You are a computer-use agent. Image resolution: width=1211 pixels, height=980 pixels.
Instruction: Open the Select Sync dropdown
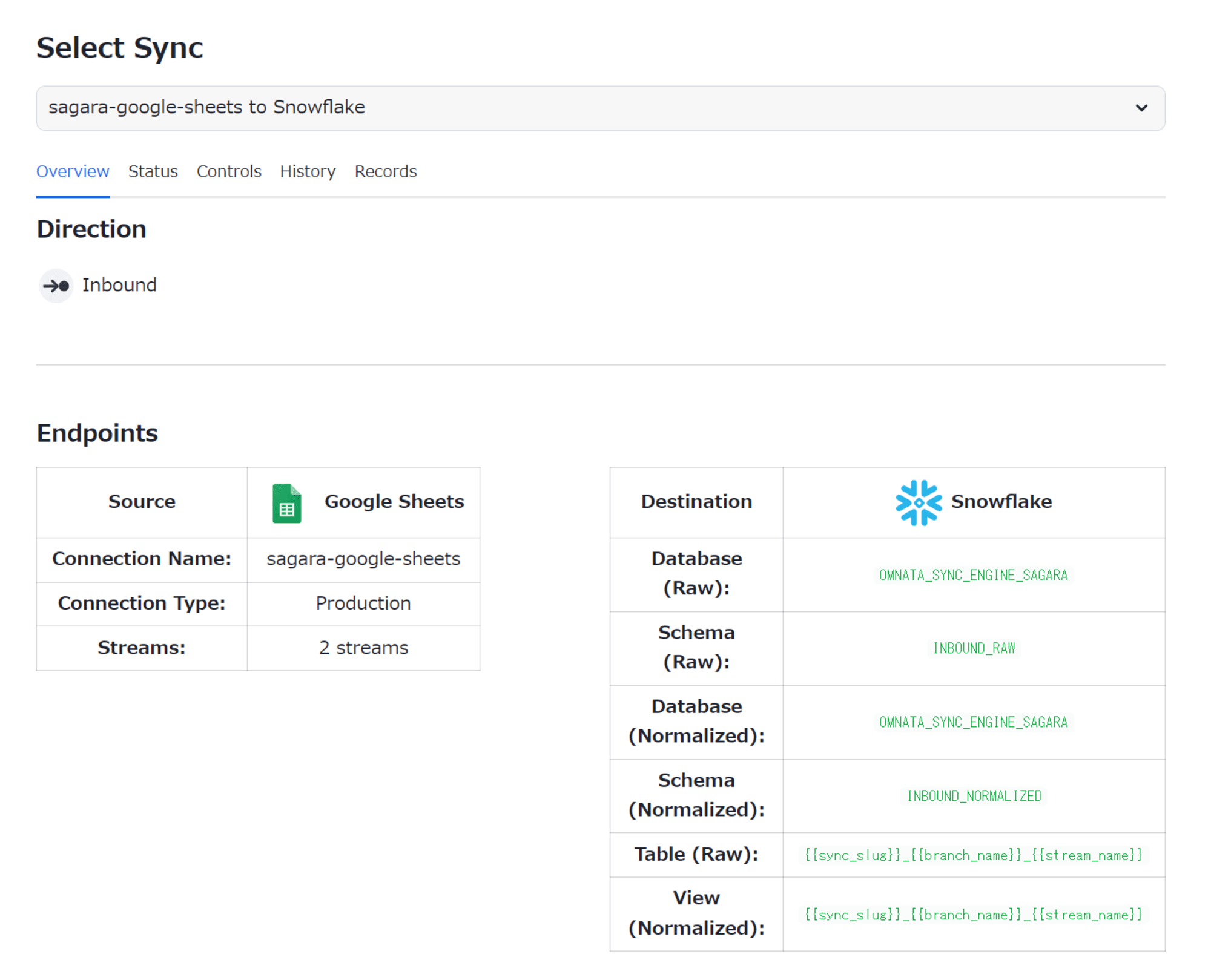point(600,108)
